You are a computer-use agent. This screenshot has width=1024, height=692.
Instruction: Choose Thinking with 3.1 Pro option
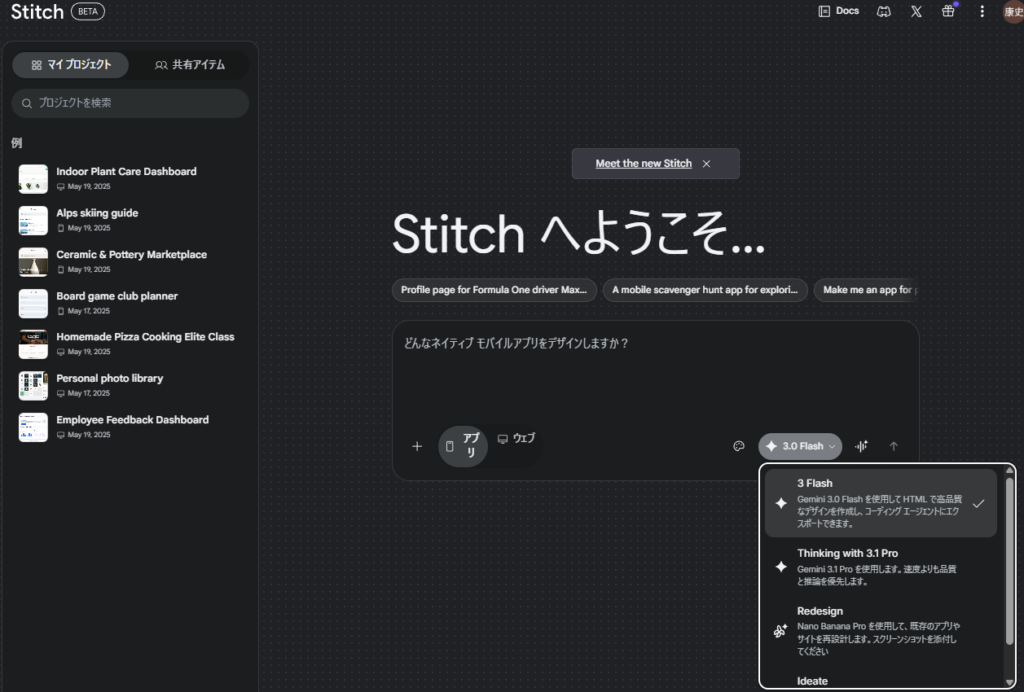coord(880,566)
